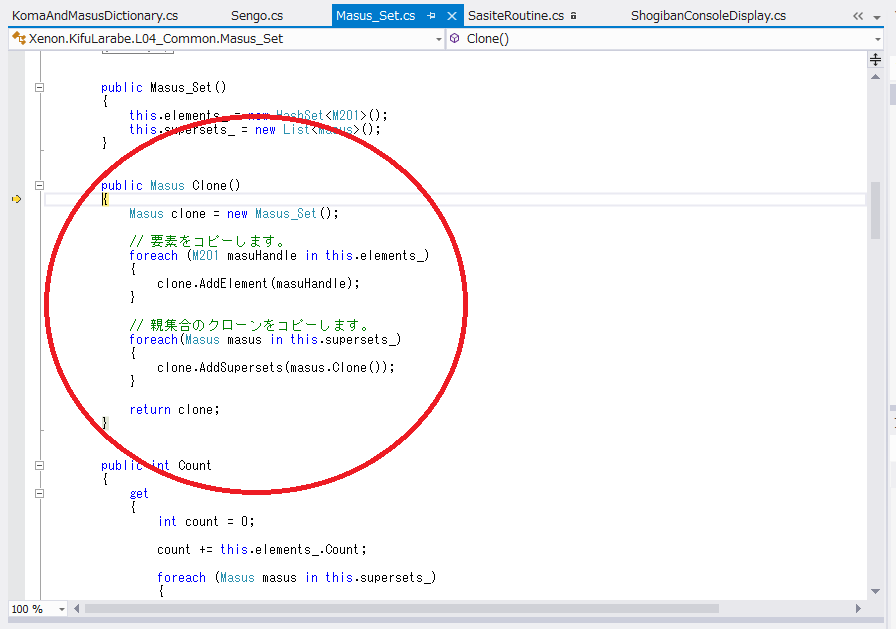Click the vertical scrollbar up arrow
This screenshot has height=629, width=896.
click(x=875, y=77)
